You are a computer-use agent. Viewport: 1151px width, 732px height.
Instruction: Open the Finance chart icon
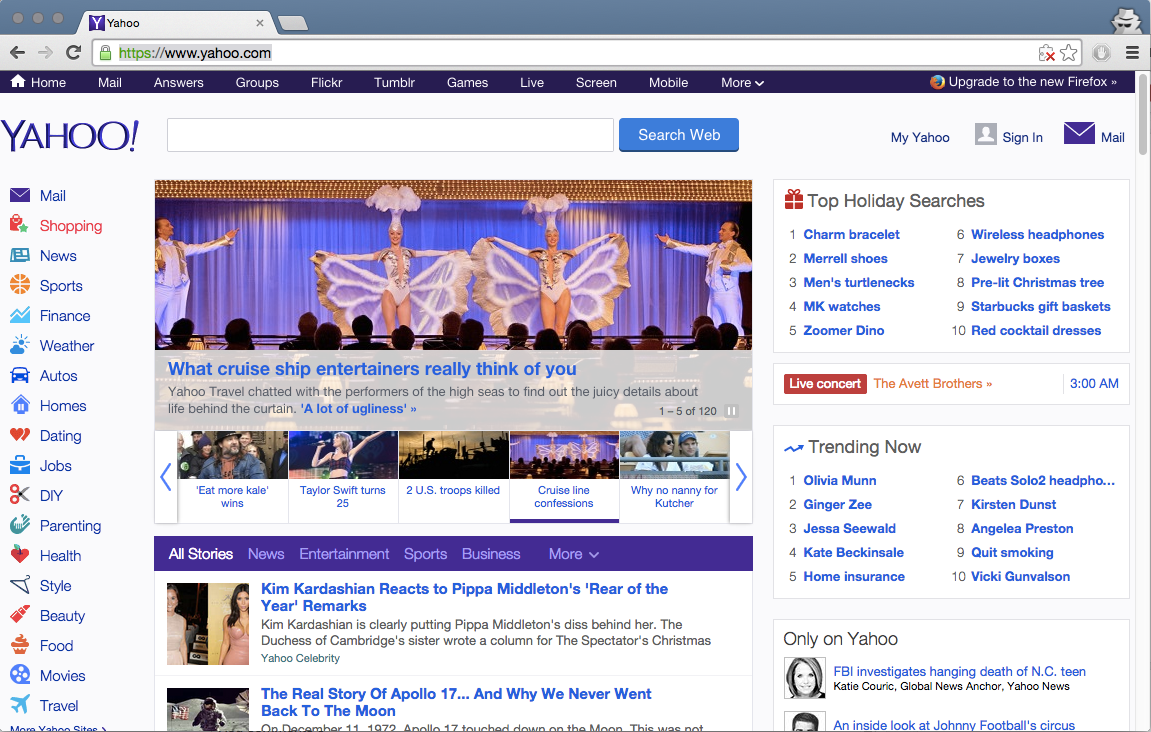20,315
